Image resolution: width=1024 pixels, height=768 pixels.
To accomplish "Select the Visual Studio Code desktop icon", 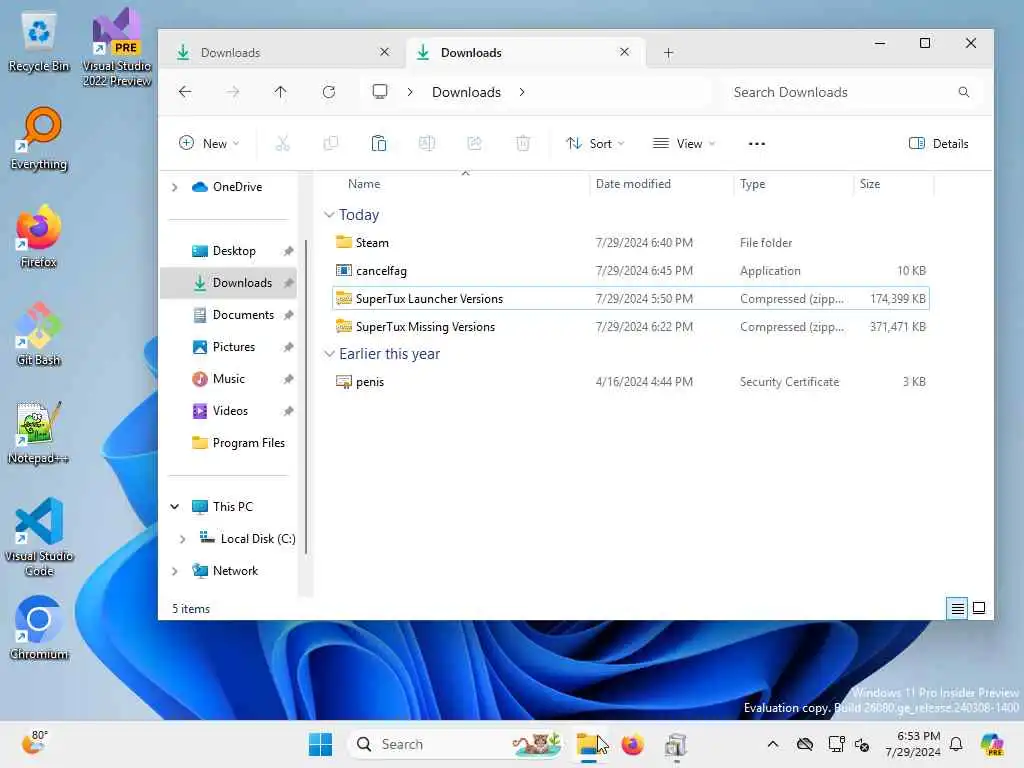I will pos(39,537).
